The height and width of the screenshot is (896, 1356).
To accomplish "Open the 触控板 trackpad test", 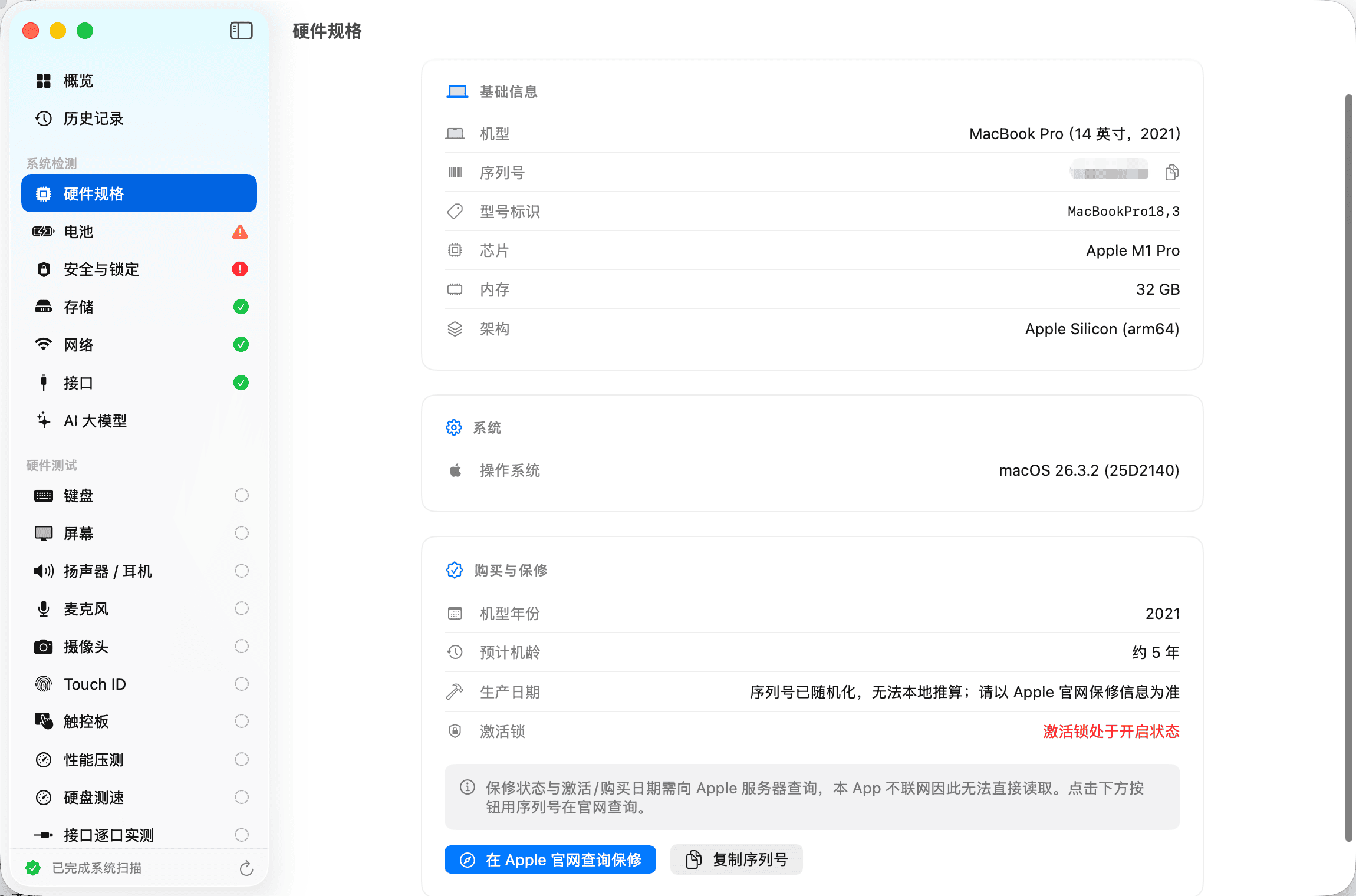I will [x=139, y=722].
